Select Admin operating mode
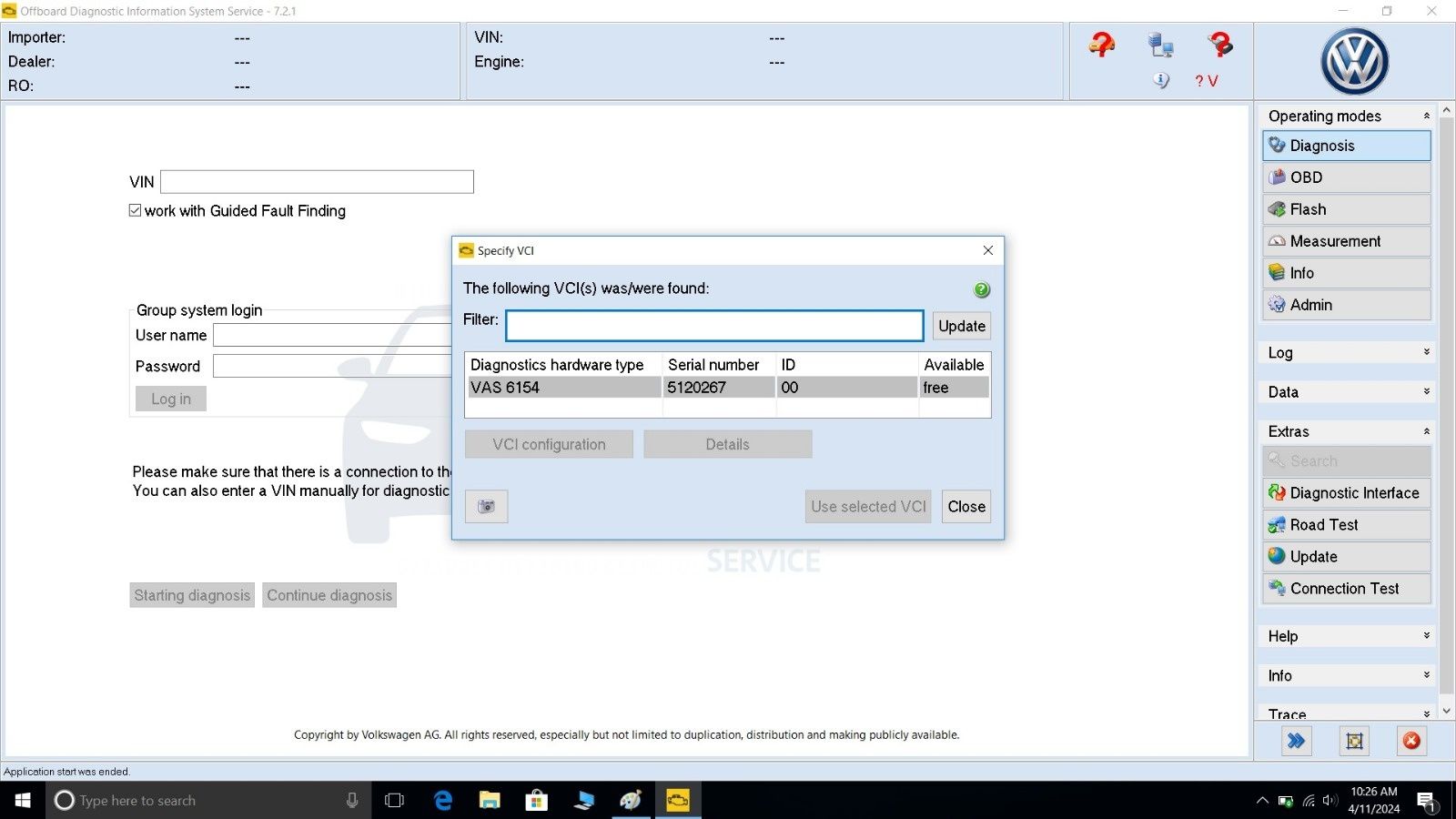The width and height of the screenshot is (1456, 819). click(x=1347, y=305)
